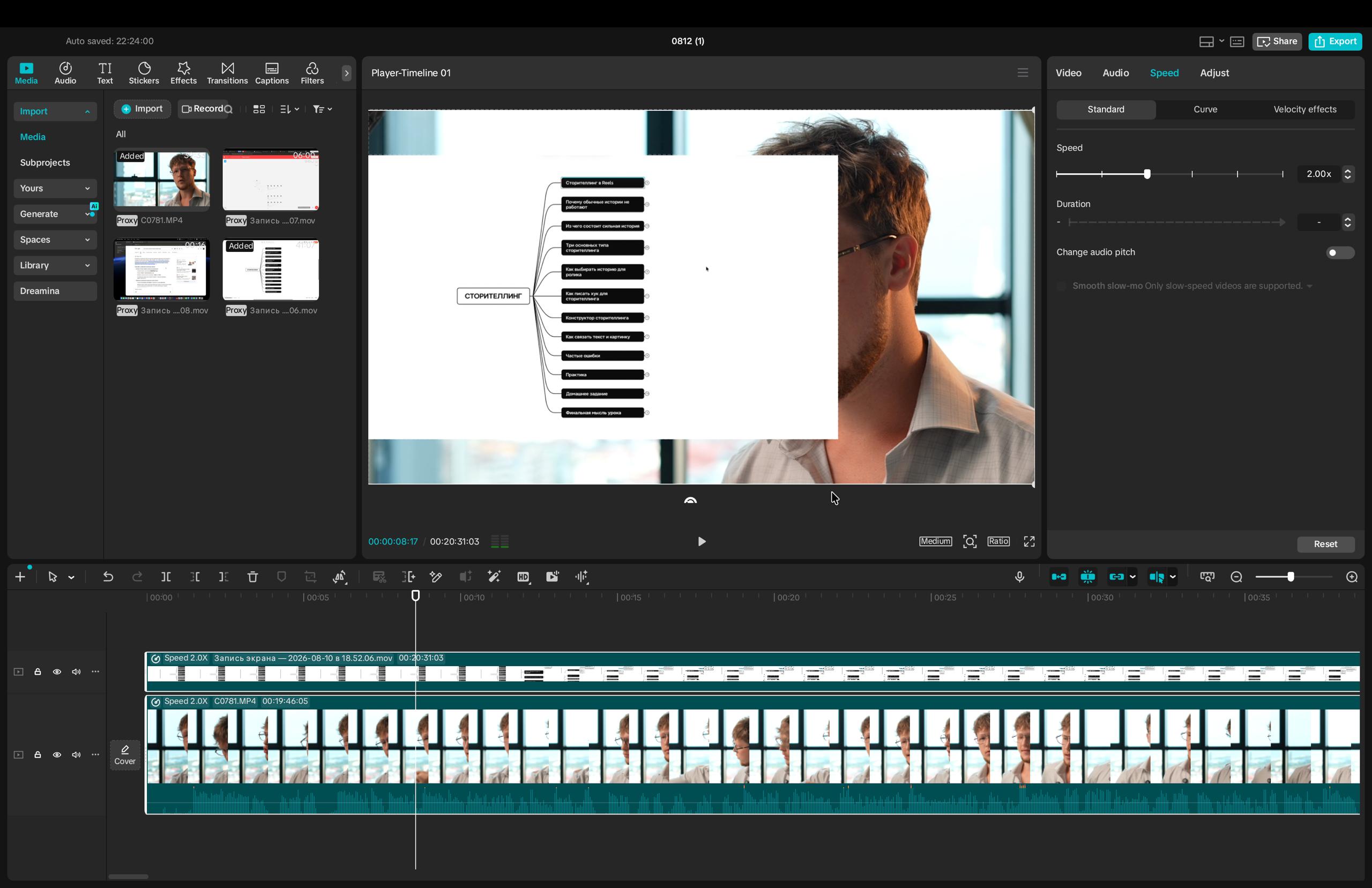This screenshot has height=888, width=1372.
Task: Toggle main track magnet snapping
Action: (x=1059, y=577)
